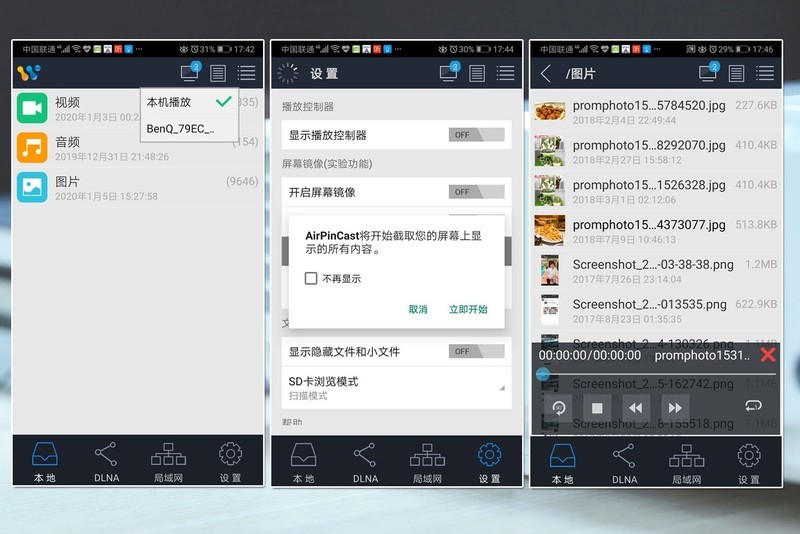Select BenQ_79EC device in dropdown

(189, 129)
